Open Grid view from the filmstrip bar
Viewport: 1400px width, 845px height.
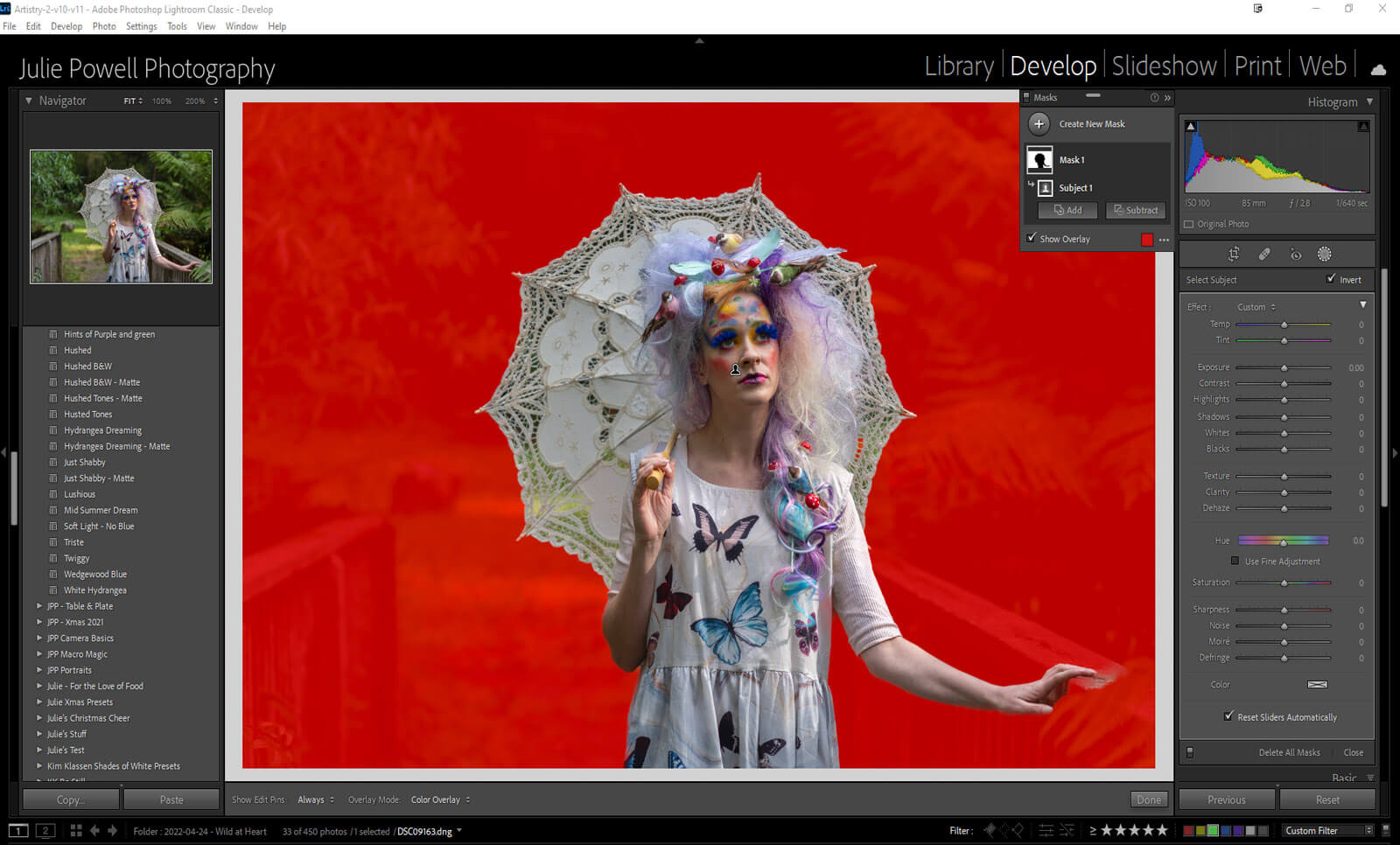pos(76,831)
